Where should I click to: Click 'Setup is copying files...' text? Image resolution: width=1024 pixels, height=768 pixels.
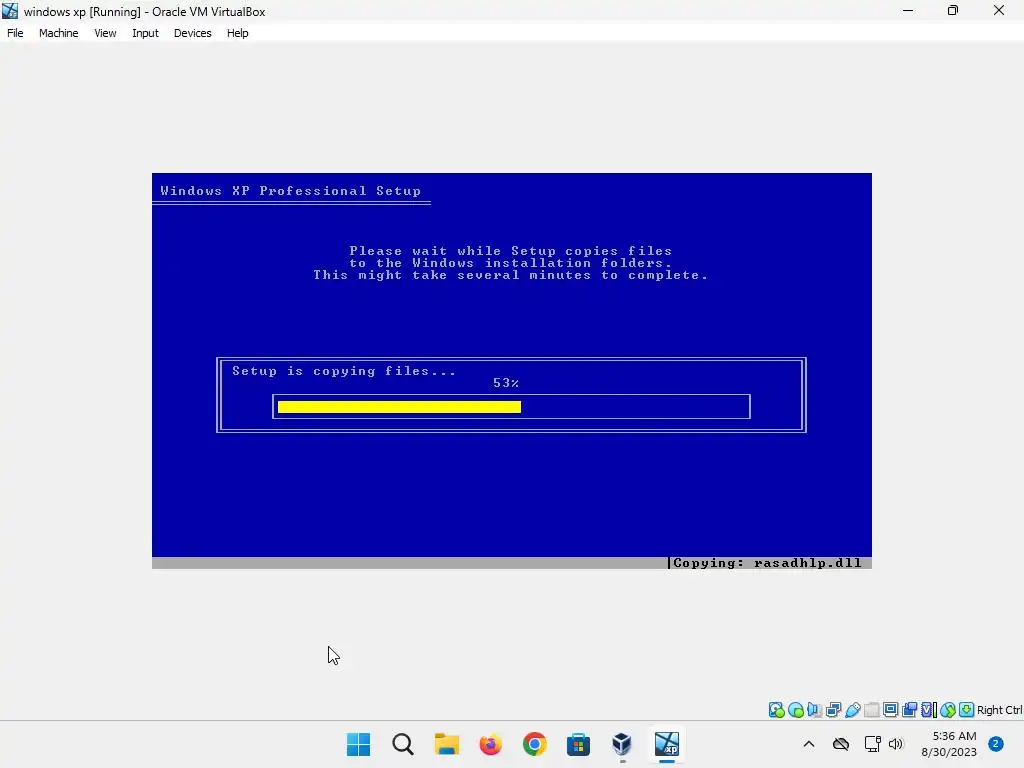pyautogui.click(x=344, y=371)
